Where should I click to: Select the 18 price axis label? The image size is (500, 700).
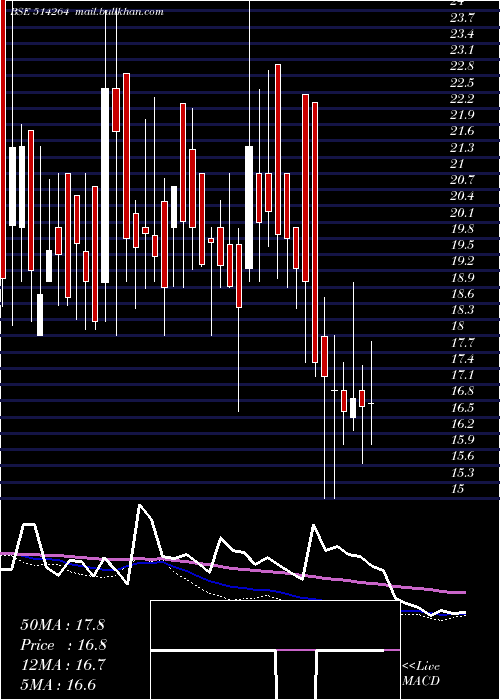(458, 326)
